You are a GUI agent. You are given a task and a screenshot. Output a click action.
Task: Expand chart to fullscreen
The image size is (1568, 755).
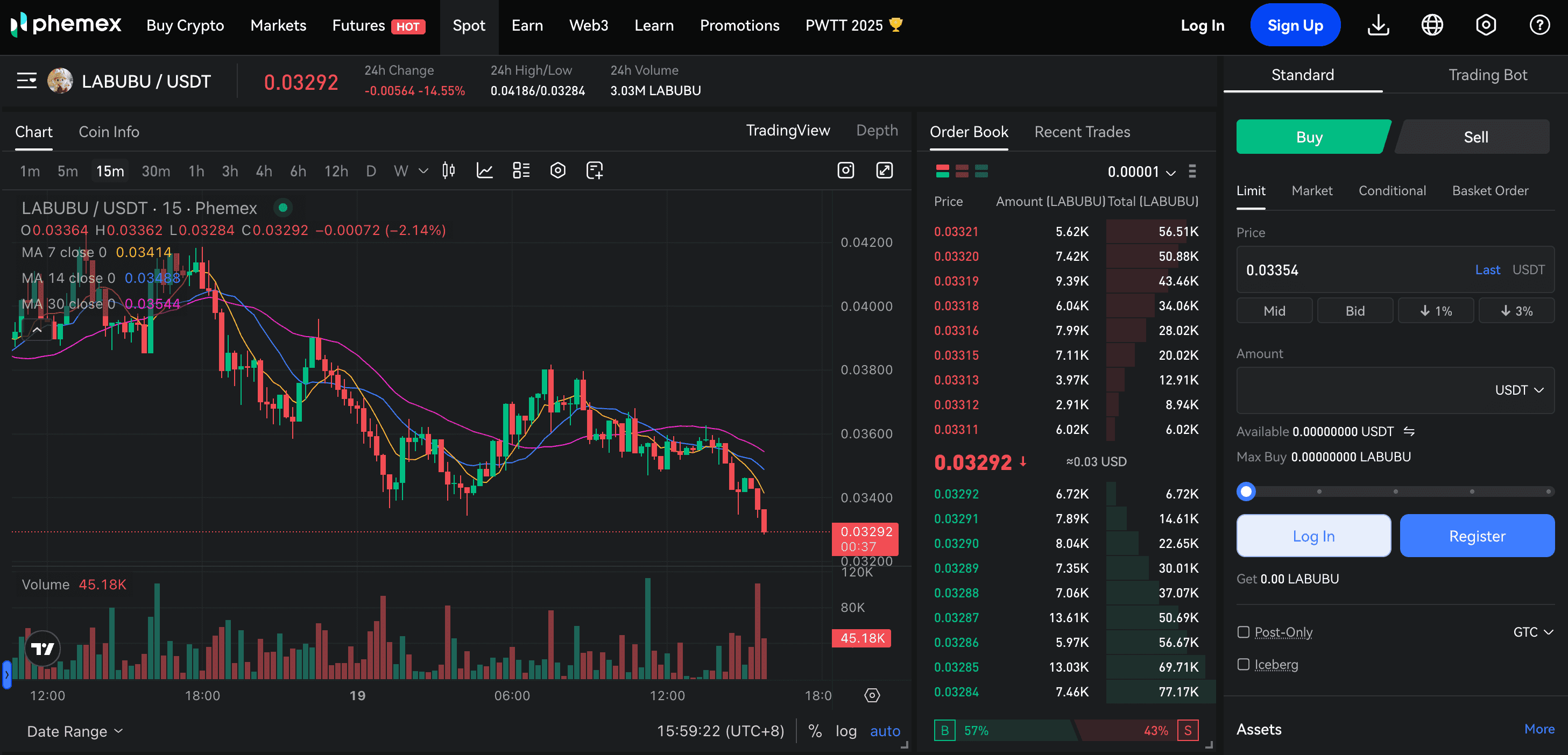click(884, 170)
